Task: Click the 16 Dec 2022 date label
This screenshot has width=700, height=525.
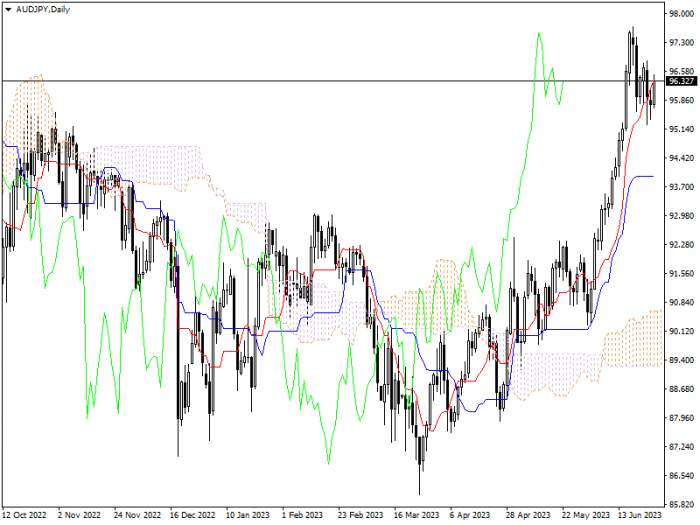Action: click(x=192, y=515)
